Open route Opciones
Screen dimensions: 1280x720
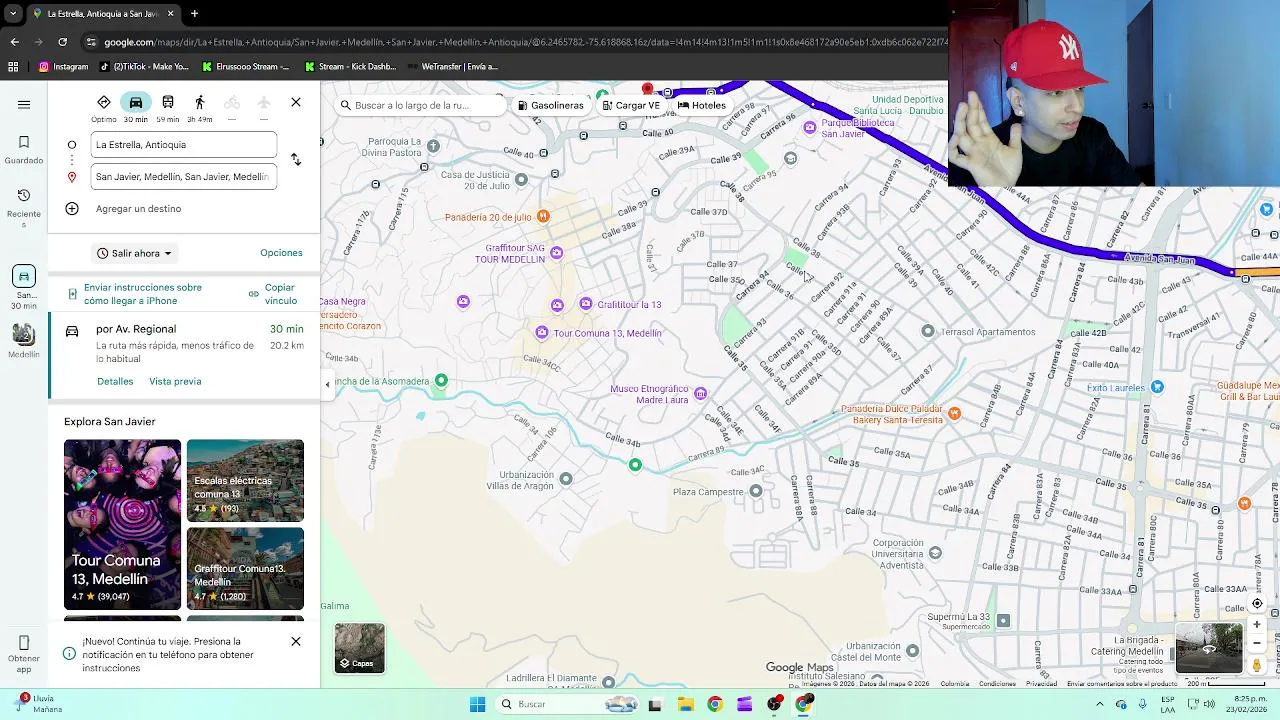click(x=281, y=253)
